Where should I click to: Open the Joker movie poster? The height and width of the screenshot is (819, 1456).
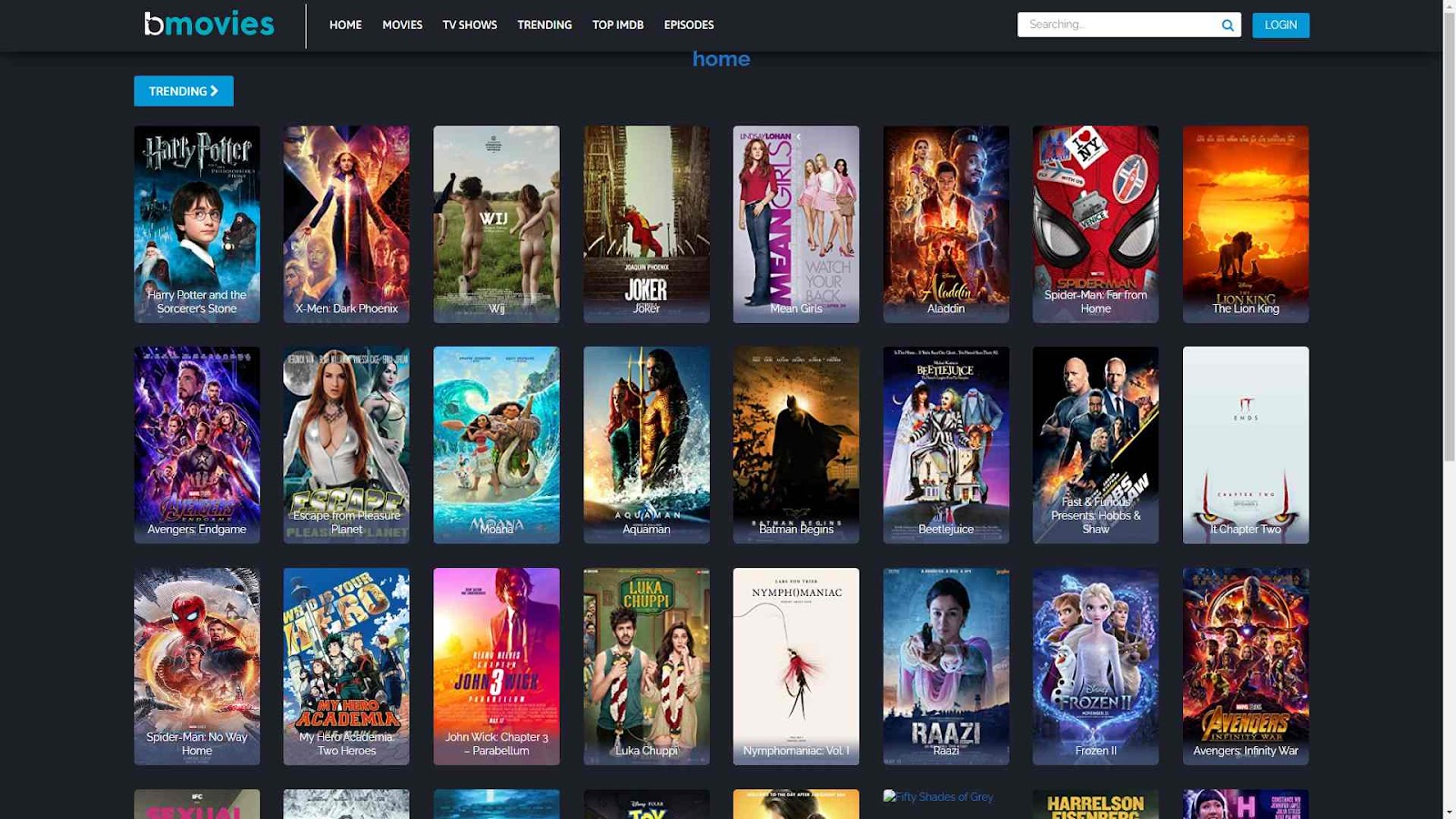pyautogui.click(x=646, y=224)
